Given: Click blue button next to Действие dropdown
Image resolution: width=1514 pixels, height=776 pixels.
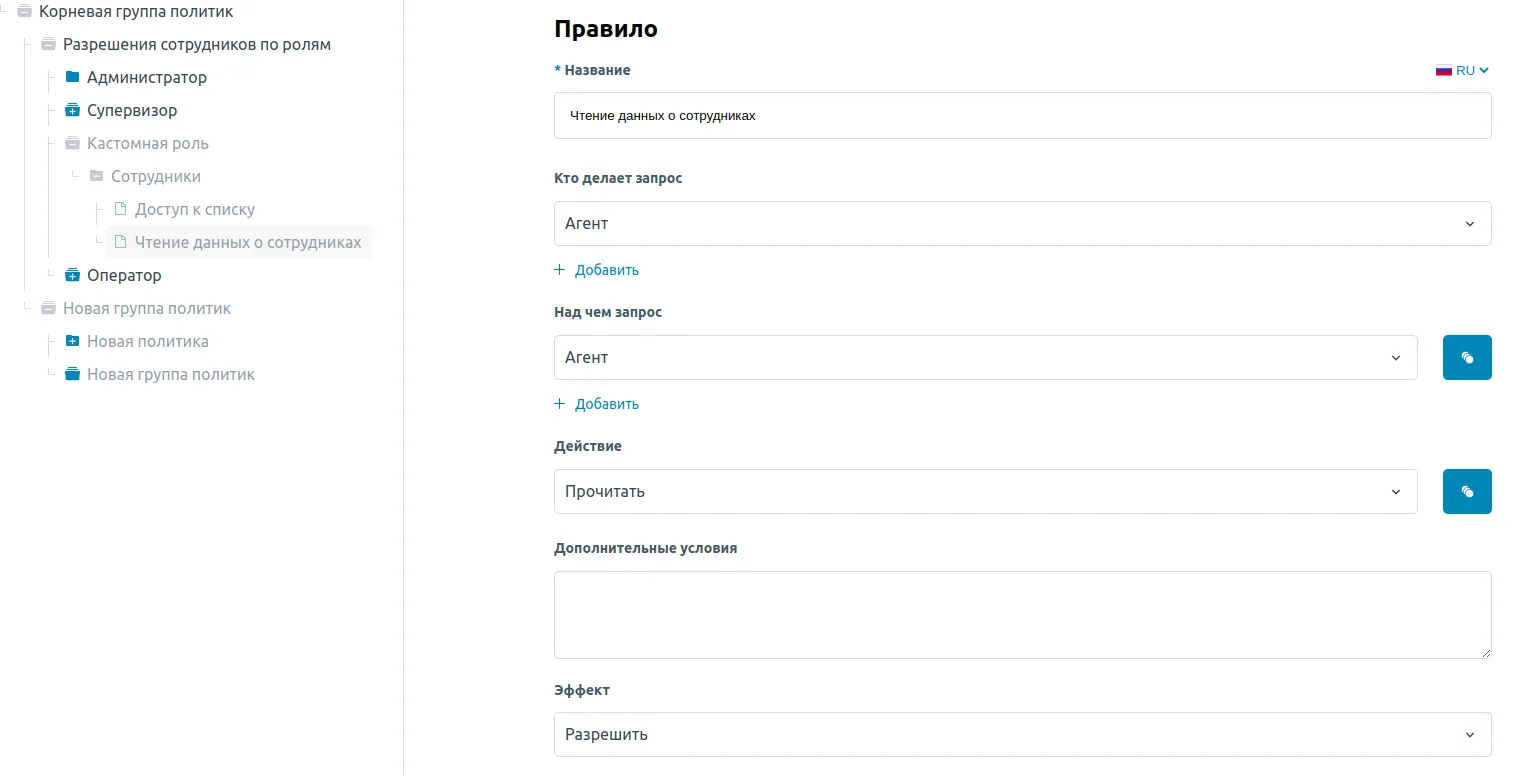Looking at the screenshot, I should (1466, 491).
